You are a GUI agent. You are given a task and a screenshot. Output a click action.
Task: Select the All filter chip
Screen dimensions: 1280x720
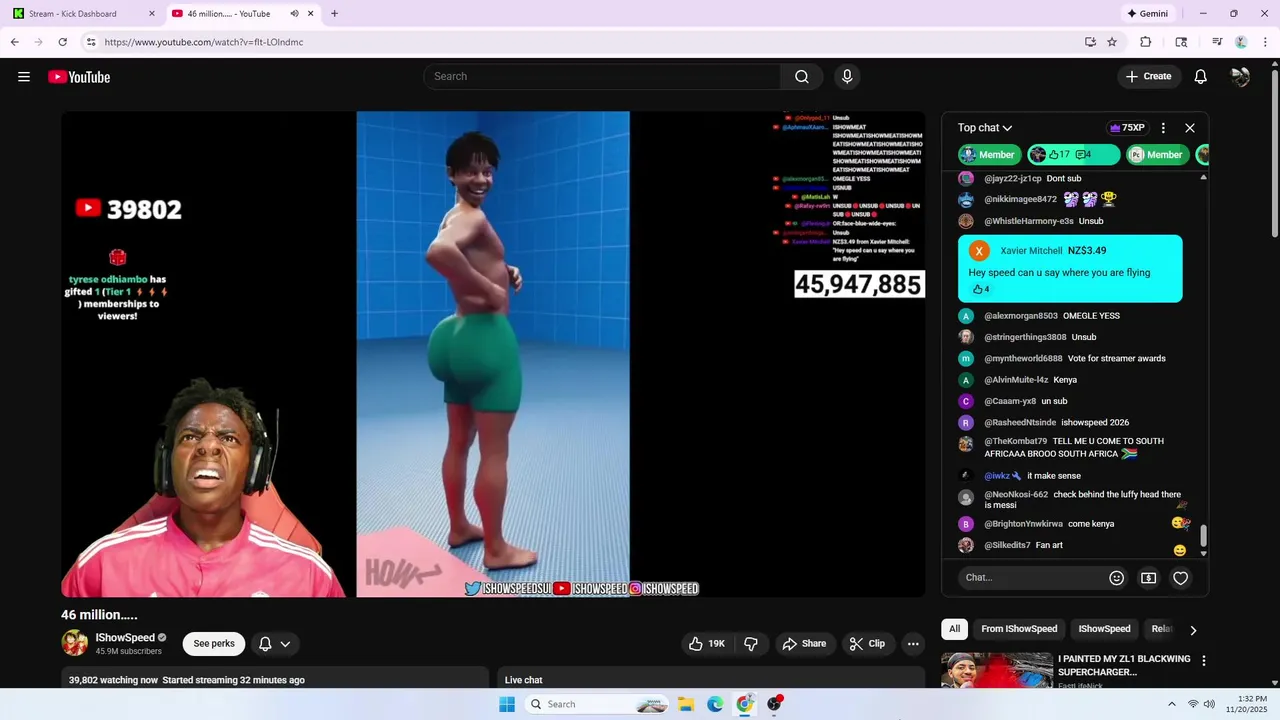click(x=954, y=629)
